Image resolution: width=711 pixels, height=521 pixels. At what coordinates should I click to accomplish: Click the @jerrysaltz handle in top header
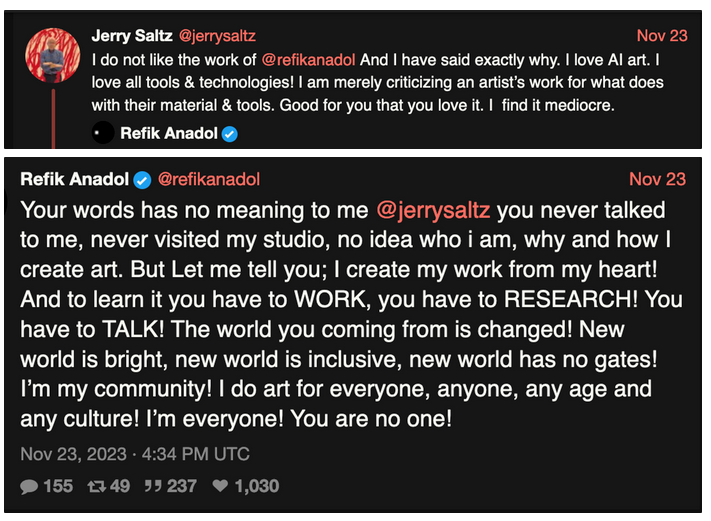click(217, 36)
